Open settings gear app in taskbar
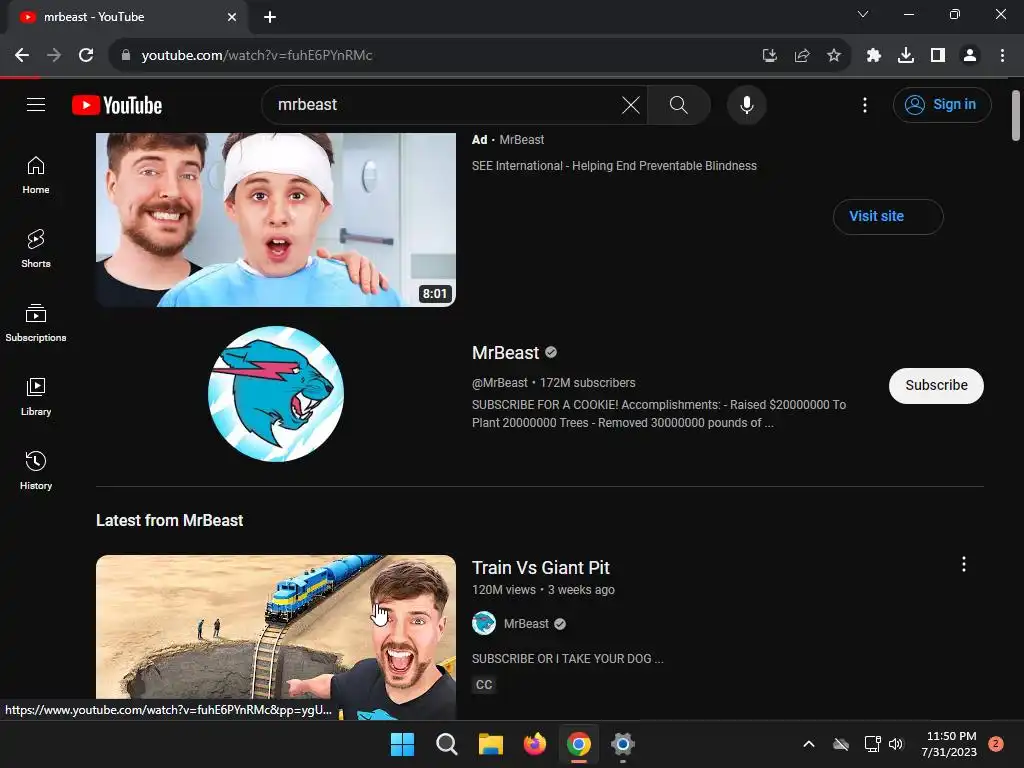The image size is (1024, 768). [623, 744]
